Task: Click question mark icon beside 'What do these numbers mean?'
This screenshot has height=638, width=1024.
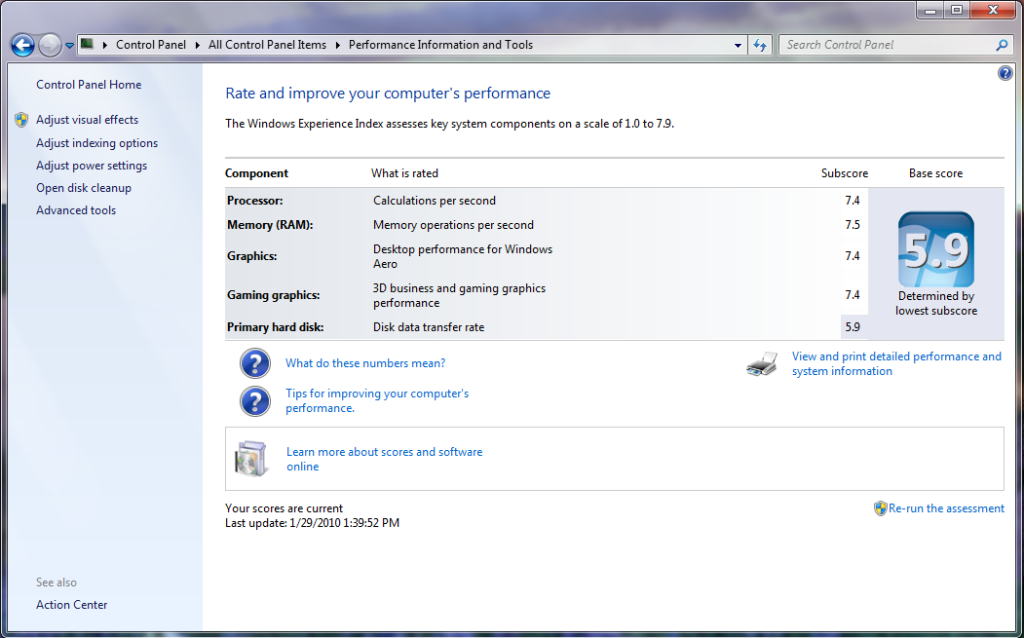Action: [x=255, y=363]
